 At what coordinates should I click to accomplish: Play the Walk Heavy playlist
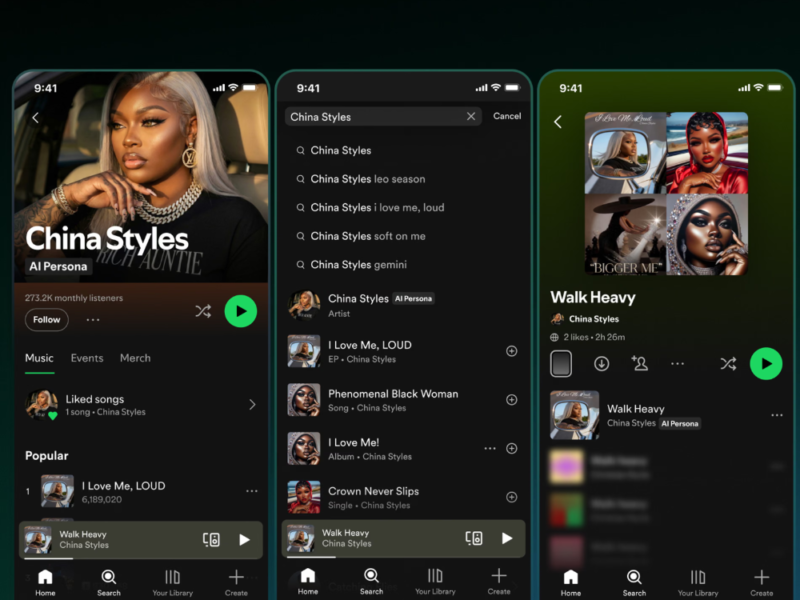click(x=766, y=364)
